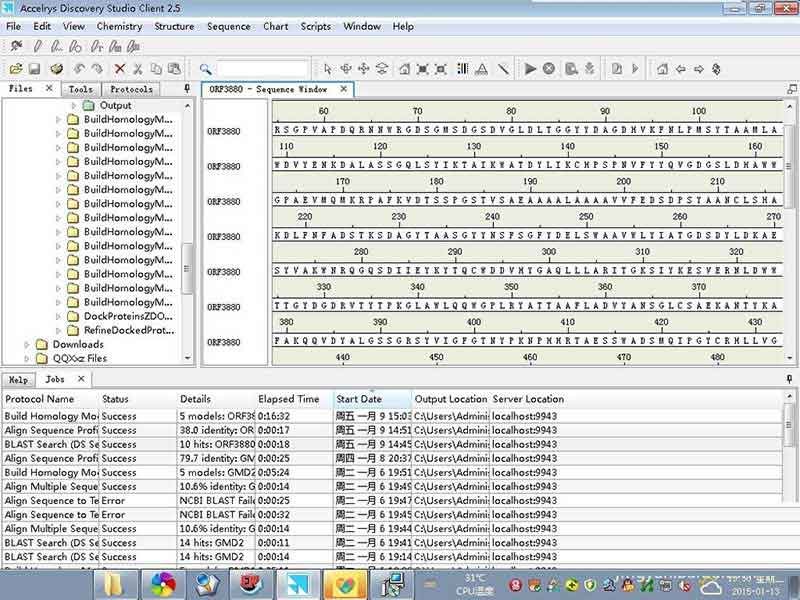Click the stop job circle icon
Image resolution: width=800 pixels, height=600 pixels.
548,68
